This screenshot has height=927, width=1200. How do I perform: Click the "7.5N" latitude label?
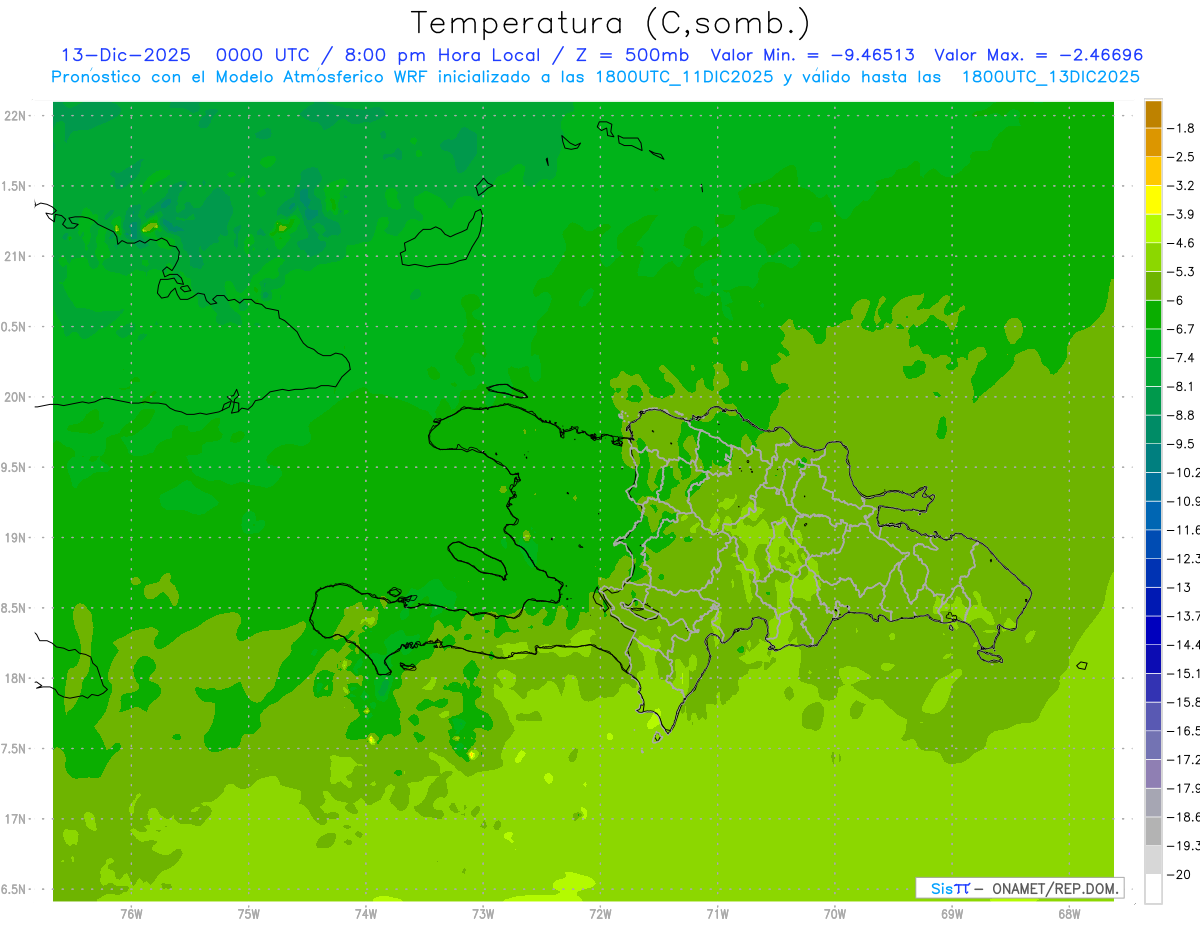coord(15,749)
